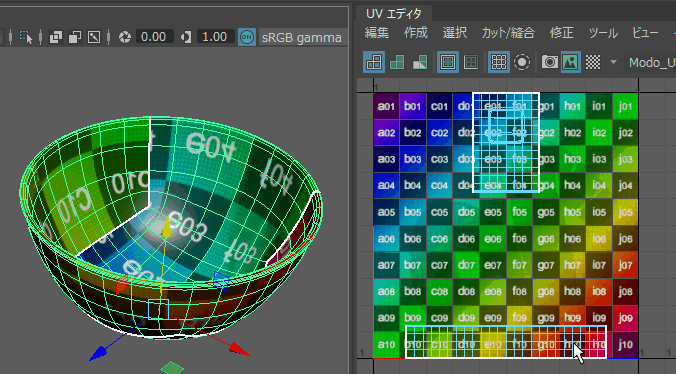Viewport: 676px width, 374px height.
Task: Open the Modo_U texture name combo box
Action: point(650,62)
